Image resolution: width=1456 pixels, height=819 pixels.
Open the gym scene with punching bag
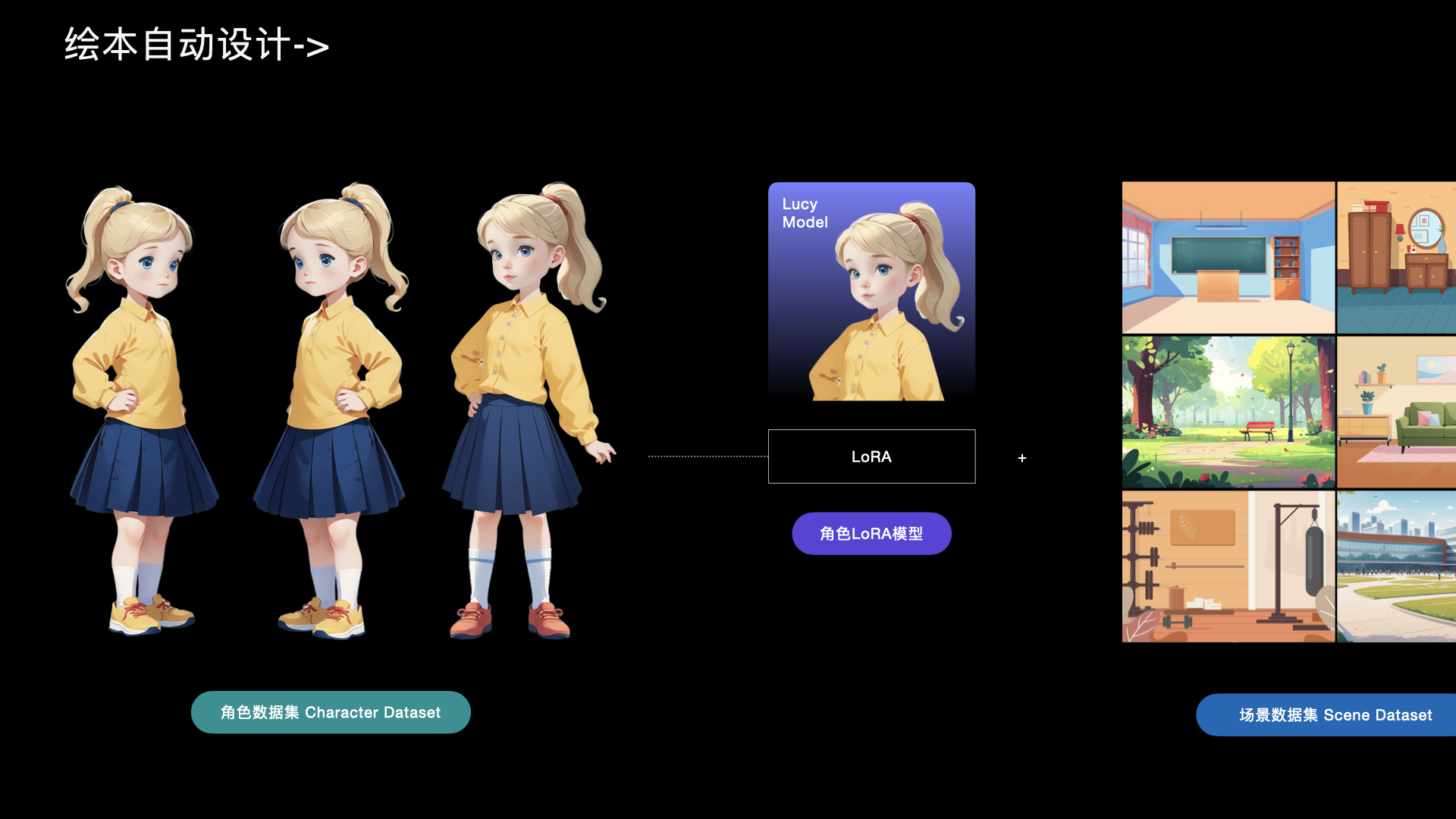point(1228,566)
